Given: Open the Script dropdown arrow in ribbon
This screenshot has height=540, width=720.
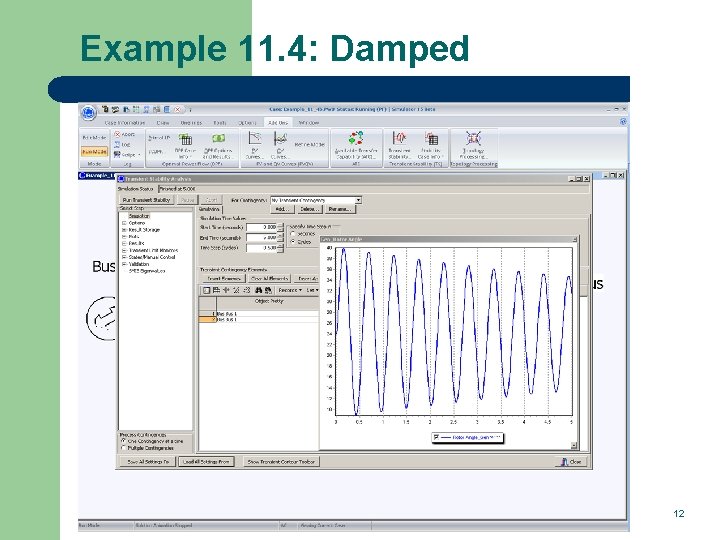Looking at the screenshot, I should (139, 155).
